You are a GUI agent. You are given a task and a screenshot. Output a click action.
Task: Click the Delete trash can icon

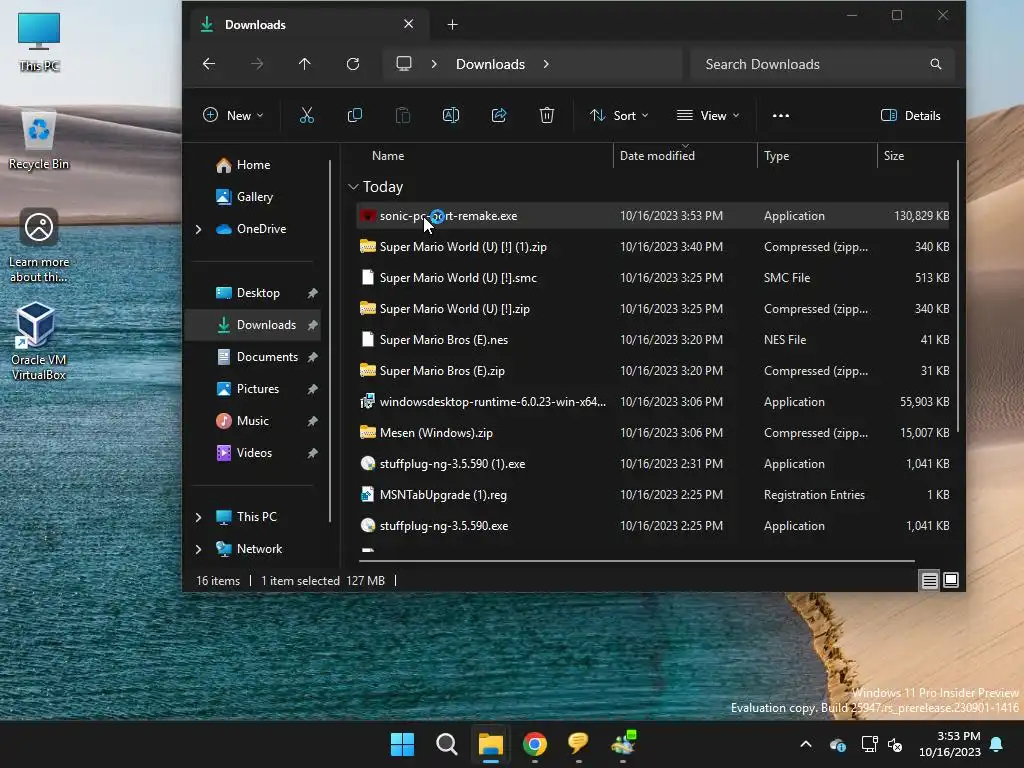point(547,116)
